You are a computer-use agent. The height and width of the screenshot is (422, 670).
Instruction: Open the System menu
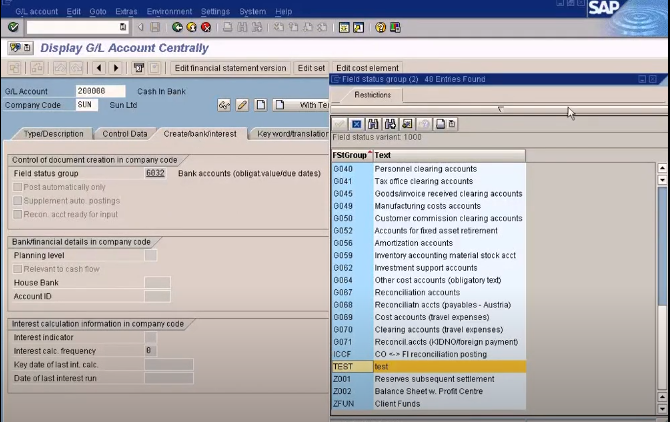point(253,12)
